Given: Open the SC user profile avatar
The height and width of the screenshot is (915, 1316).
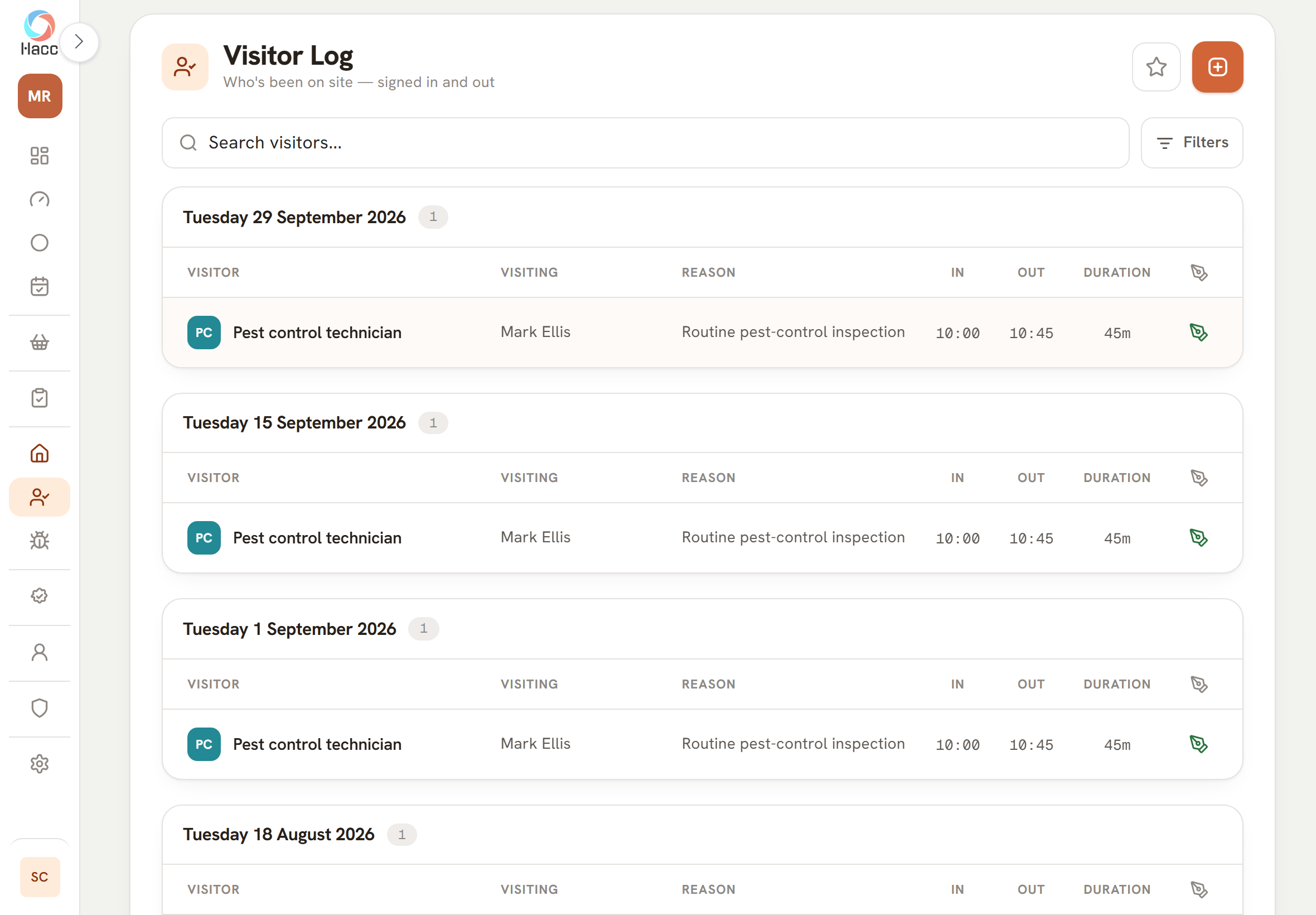Looking at the screenshot, I should point(40,877).
